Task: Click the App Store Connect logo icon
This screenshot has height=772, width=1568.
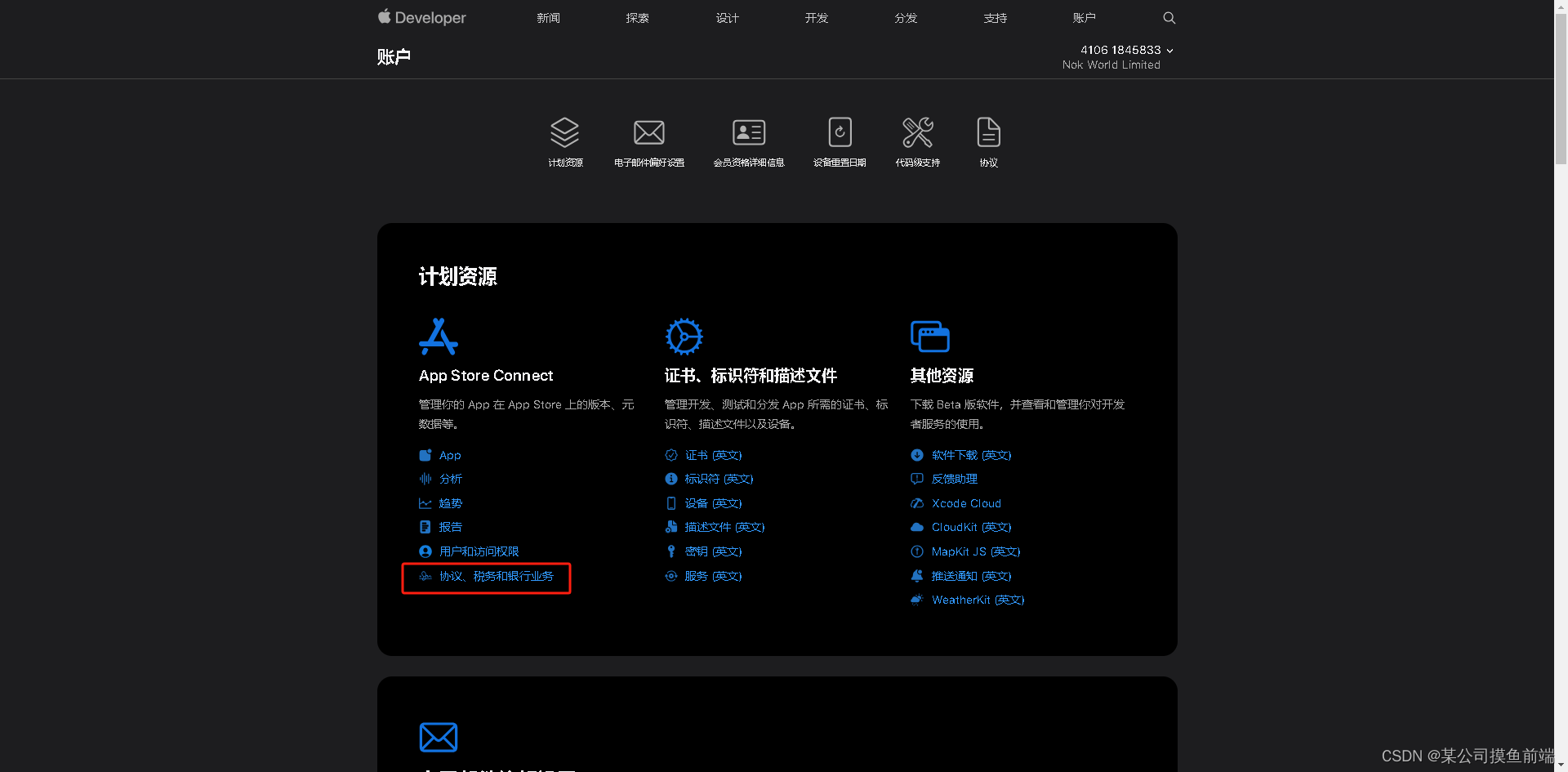Action: tap(439, 337)
